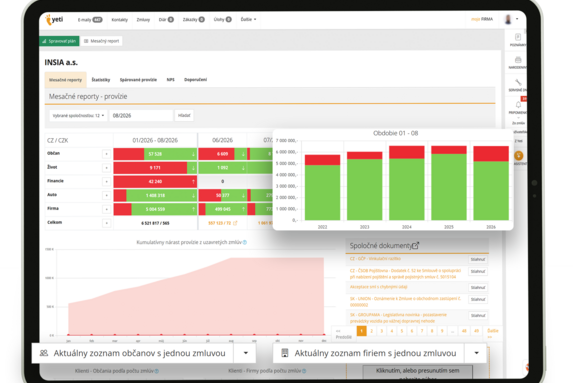573x383 pixels.
Task: Open SK - UNION Oznámenie document link
Action: click(x=405, y=302)
